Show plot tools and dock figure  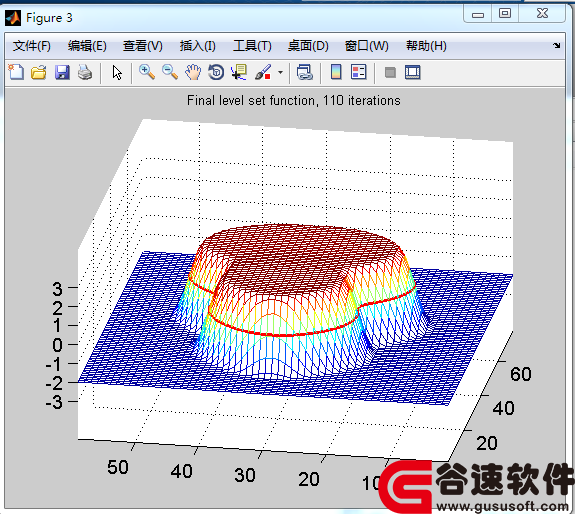coord(413,72)
